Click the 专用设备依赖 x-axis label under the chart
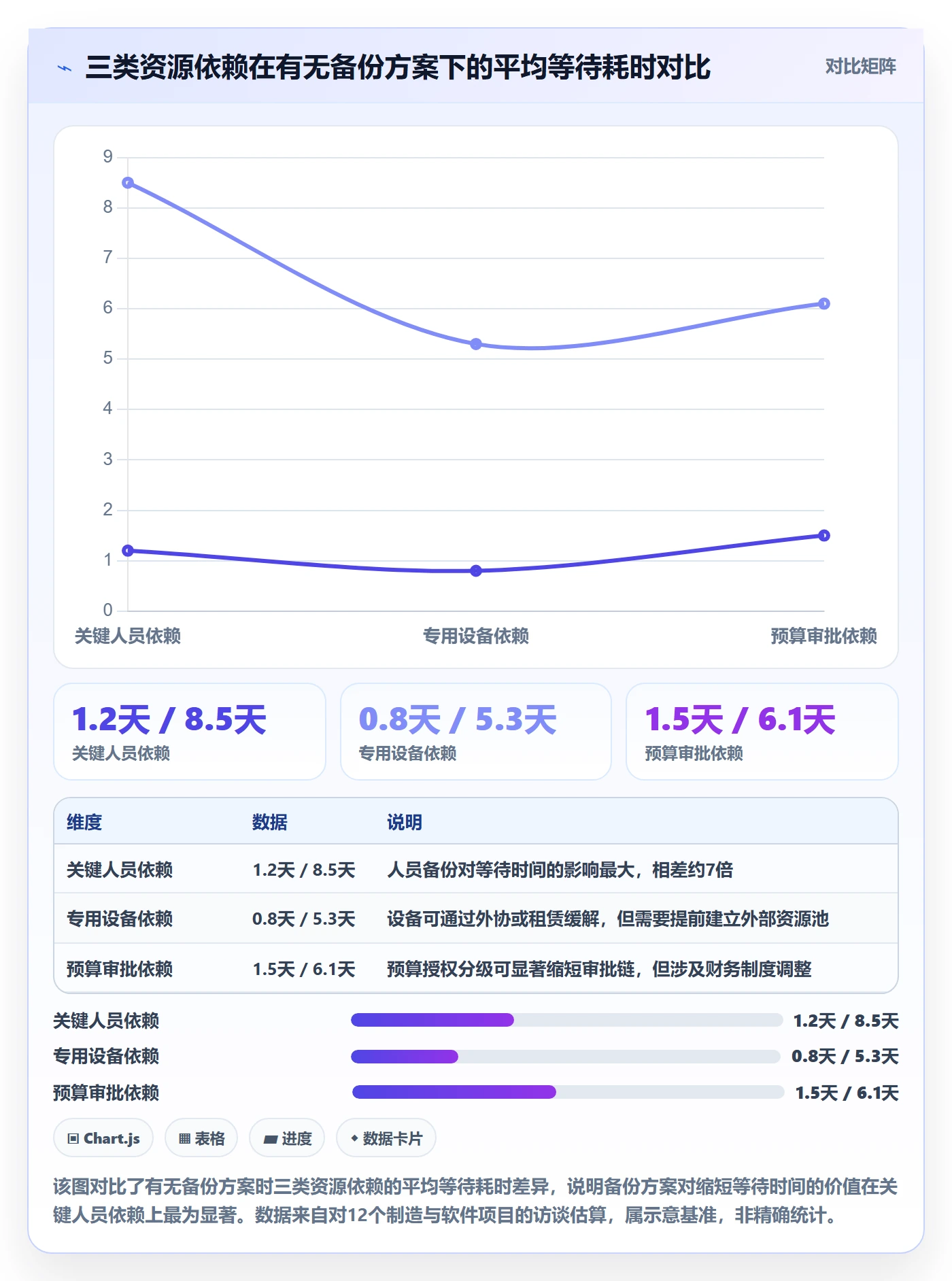The height and width of the screenshot is (1281, 952). pyautogui.click(x=476, y=636)
